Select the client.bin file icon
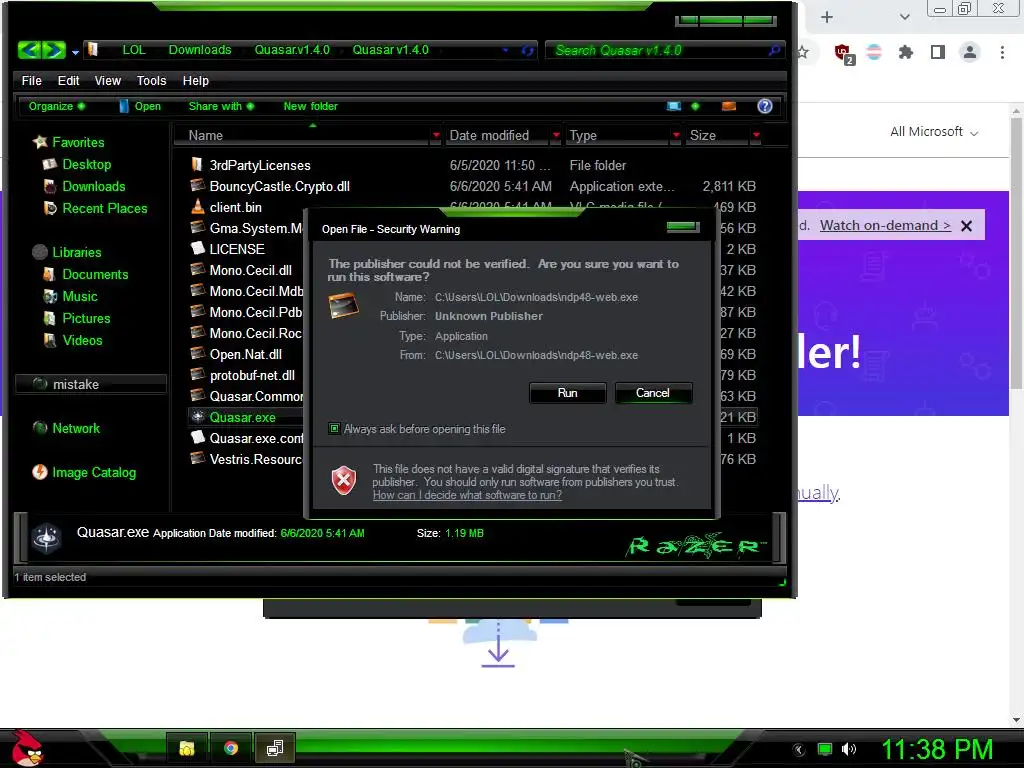This screenshot has height=768, width=1024. coord(197,206)
